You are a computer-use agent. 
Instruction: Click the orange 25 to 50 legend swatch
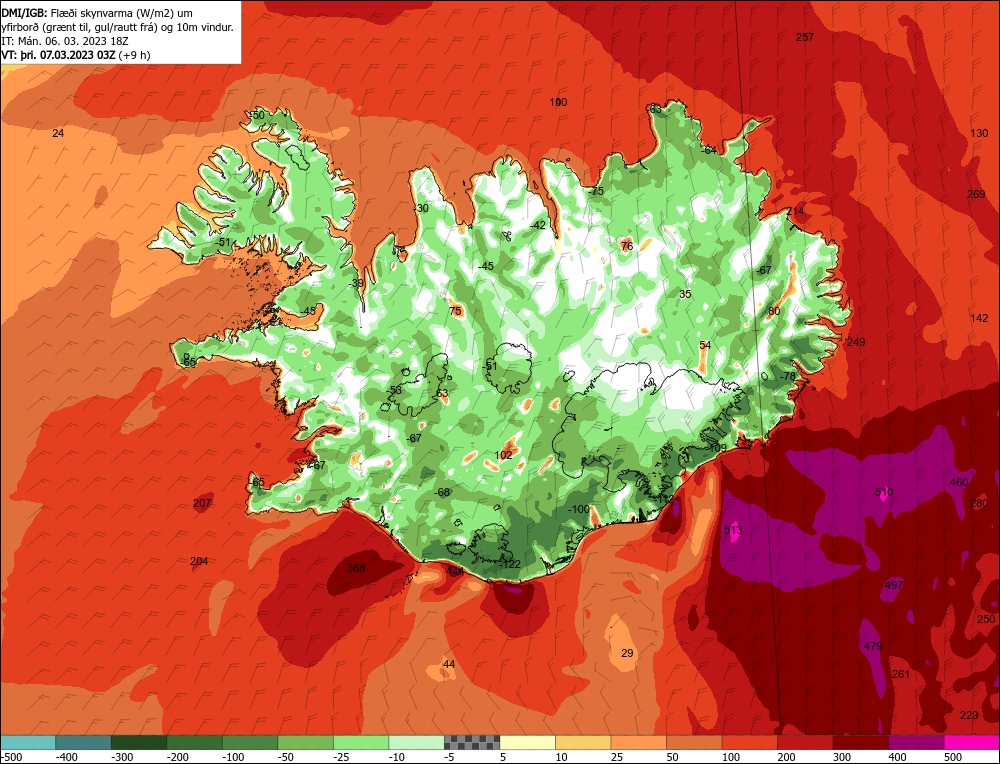(x=638, y=742)
